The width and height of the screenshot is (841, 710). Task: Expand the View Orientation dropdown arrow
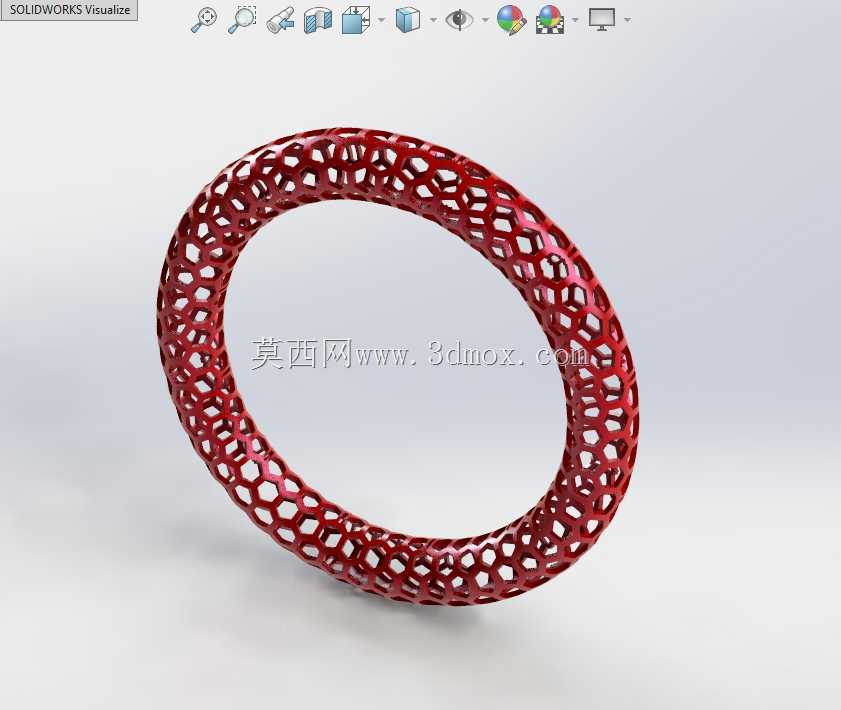click(x=381, y=20)
